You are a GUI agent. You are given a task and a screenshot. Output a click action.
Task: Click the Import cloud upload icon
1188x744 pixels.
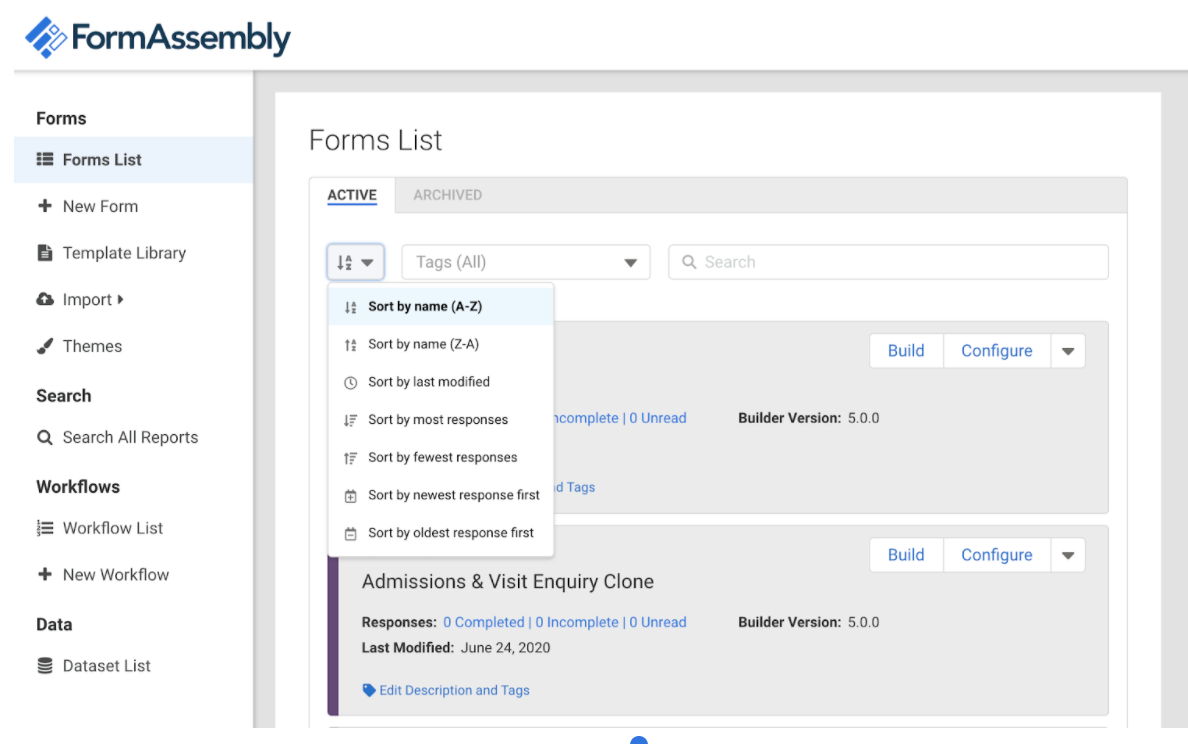[x=45, y=299]
